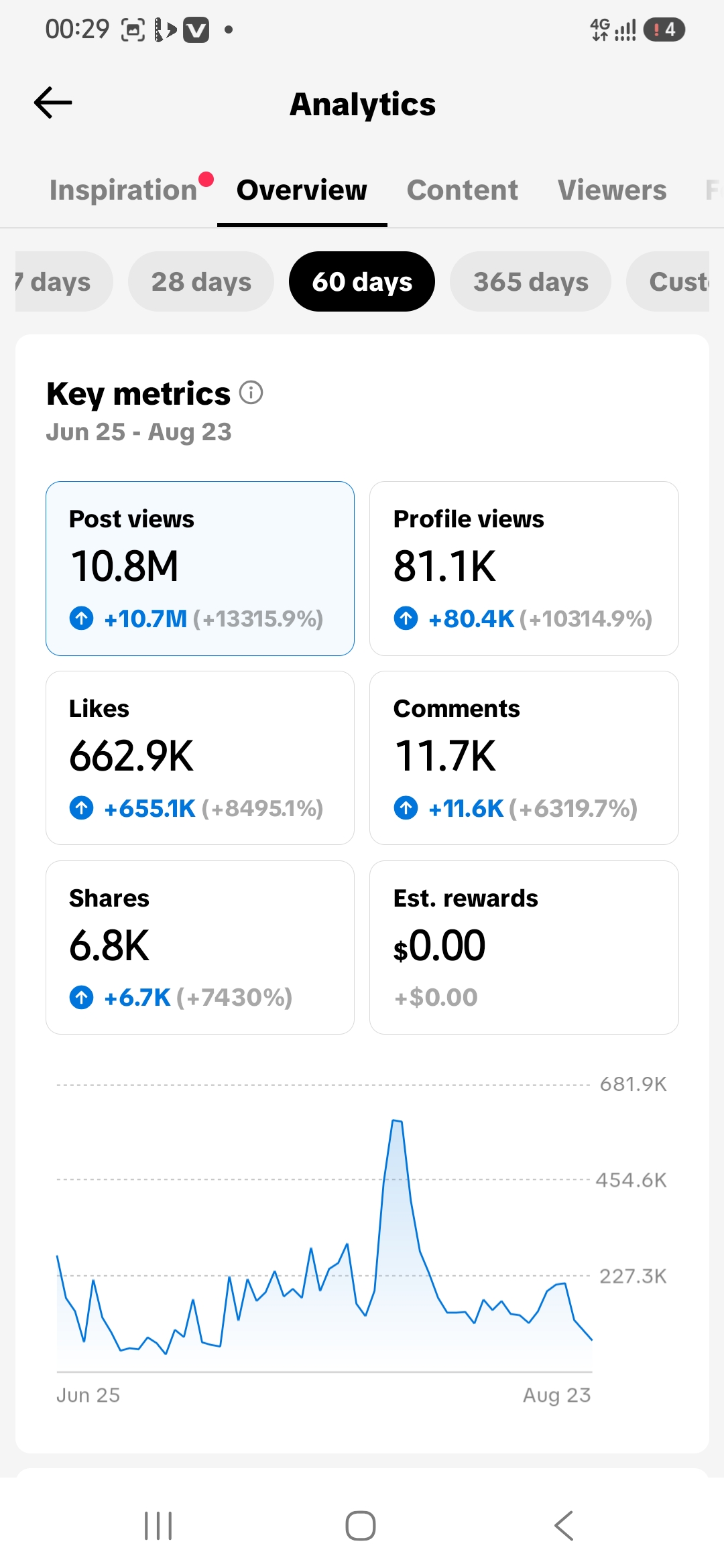The height and width of the screenshot is (1568, 724).
Task: Tap the Post views up-arrow indicator
Action: tap(82, 618)
